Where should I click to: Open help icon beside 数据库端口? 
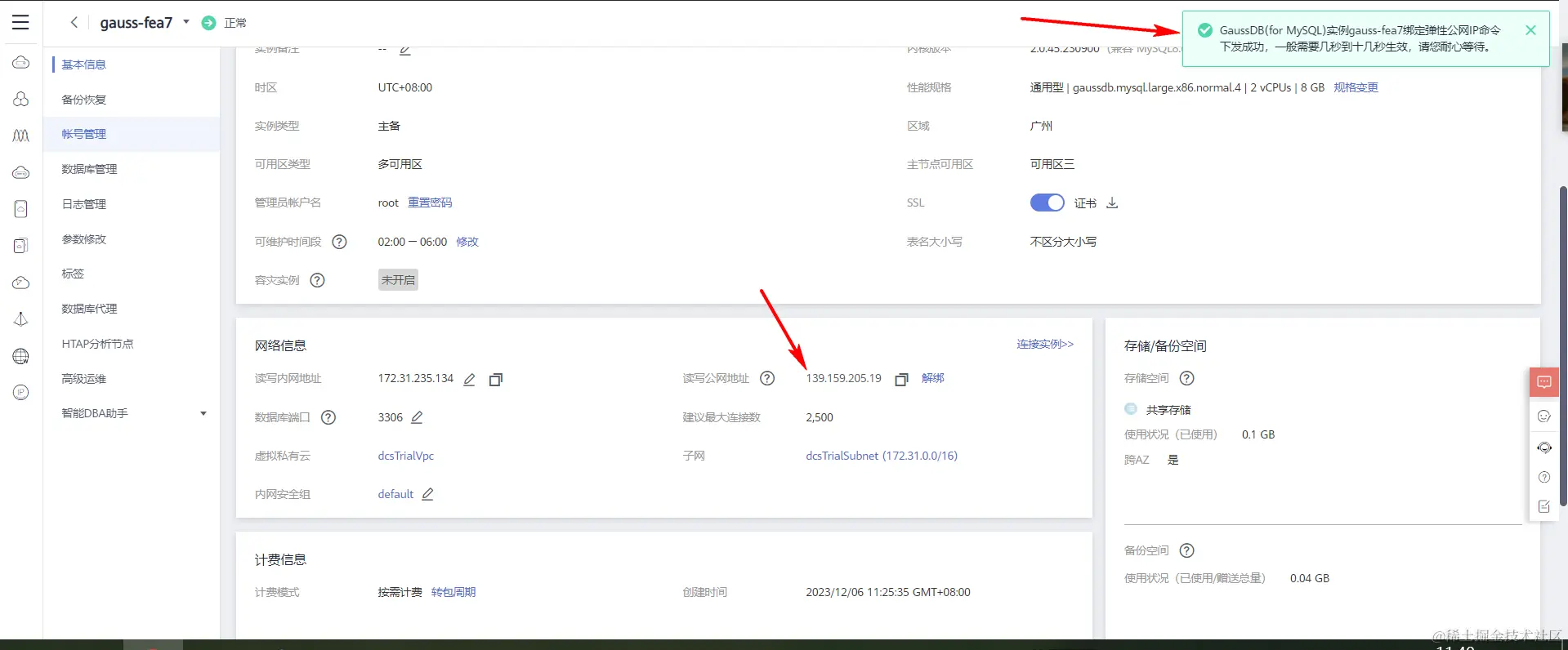click(328, 417)
